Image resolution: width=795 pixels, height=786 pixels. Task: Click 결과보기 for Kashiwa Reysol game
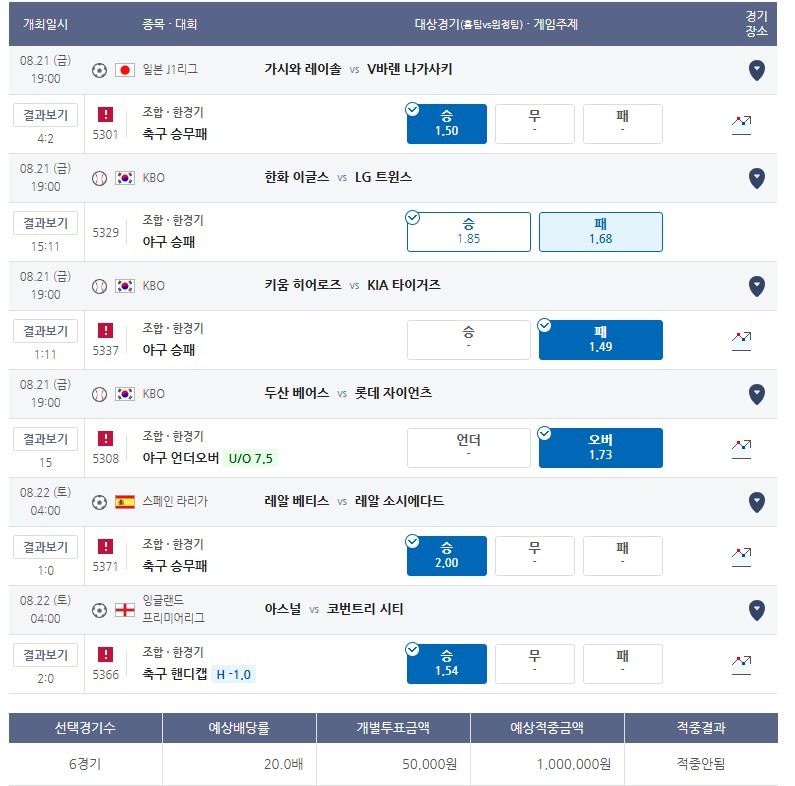pyautogui.click(x=45, y=115)
